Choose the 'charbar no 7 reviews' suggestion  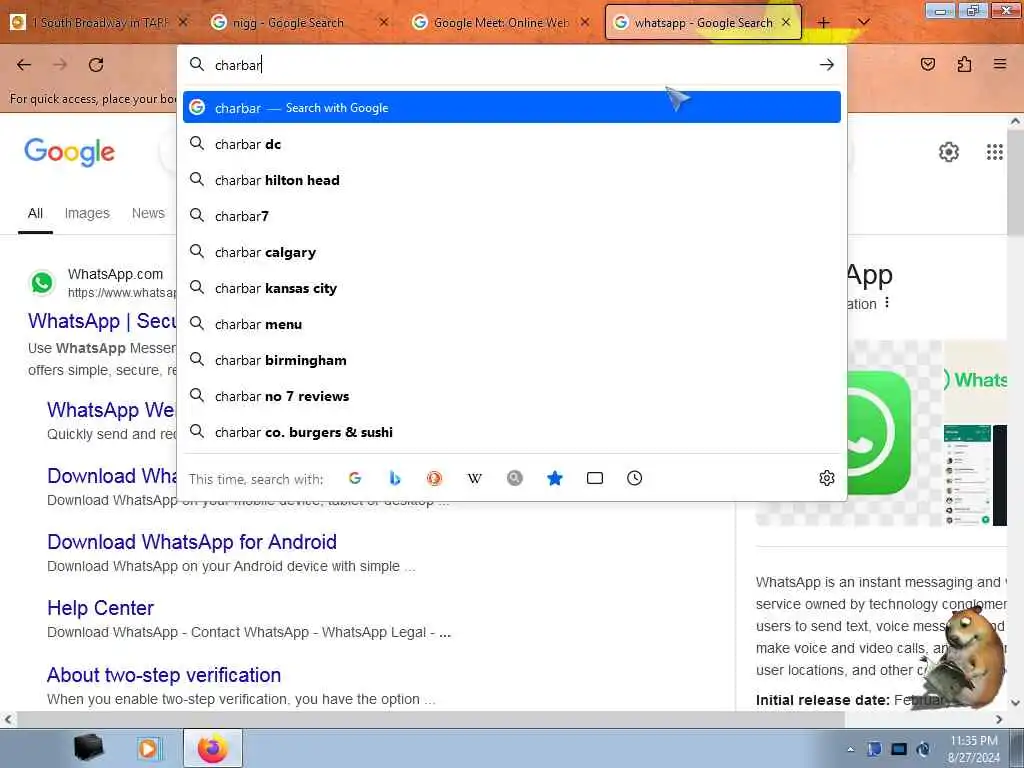(x=511, y=396)
